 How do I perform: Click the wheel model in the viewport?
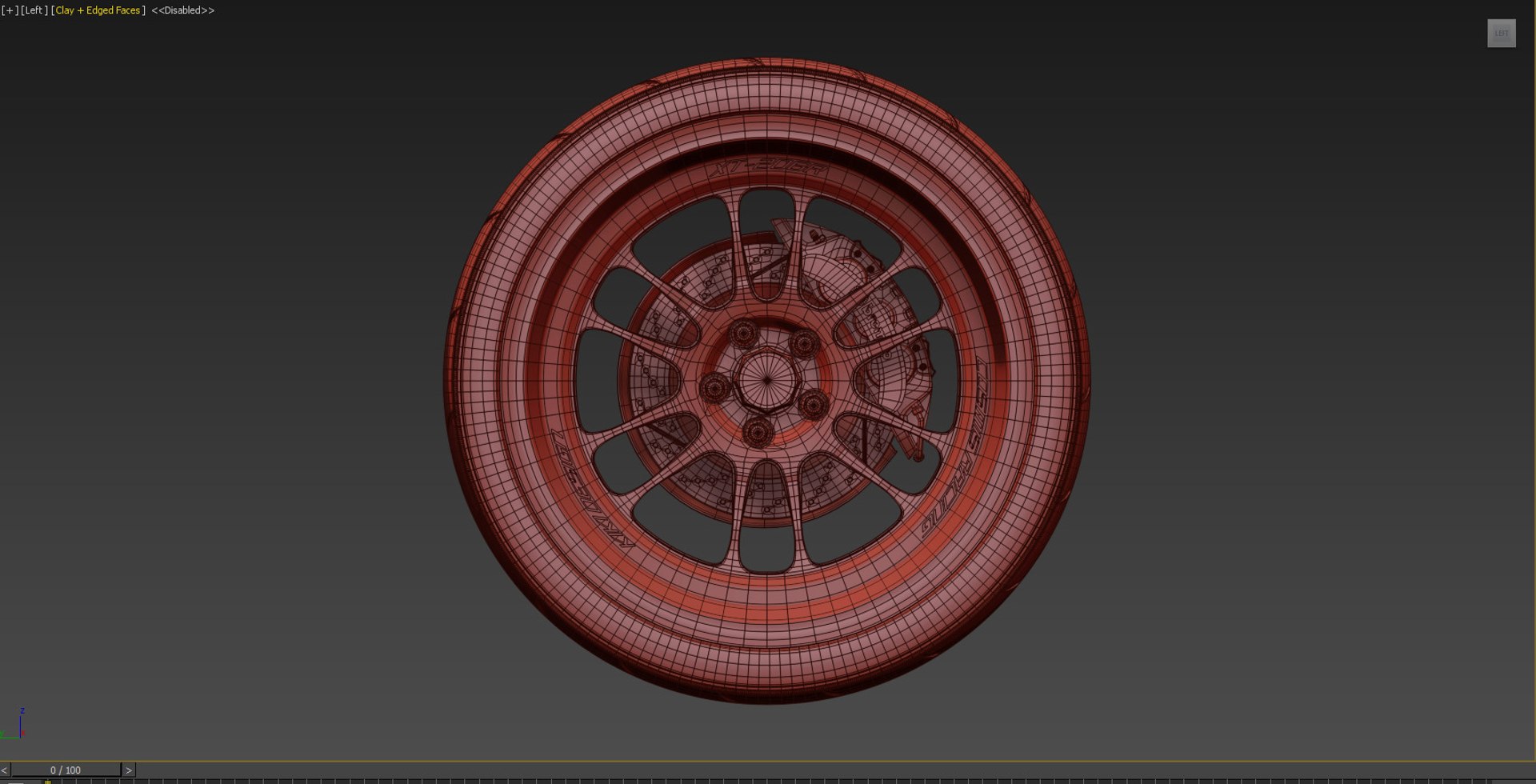click(766, 381)
